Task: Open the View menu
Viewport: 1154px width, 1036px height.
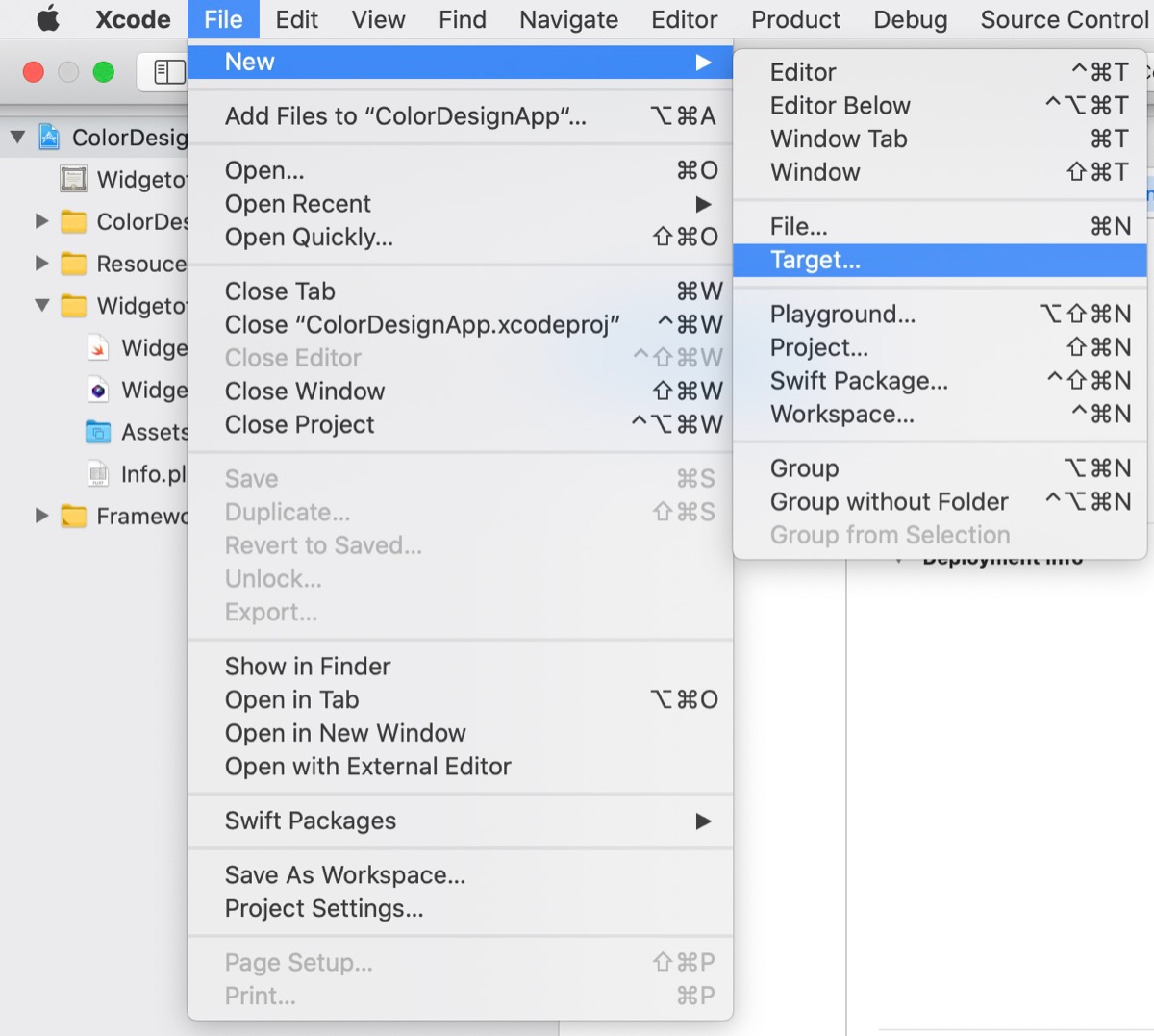Action: (378, 19)
